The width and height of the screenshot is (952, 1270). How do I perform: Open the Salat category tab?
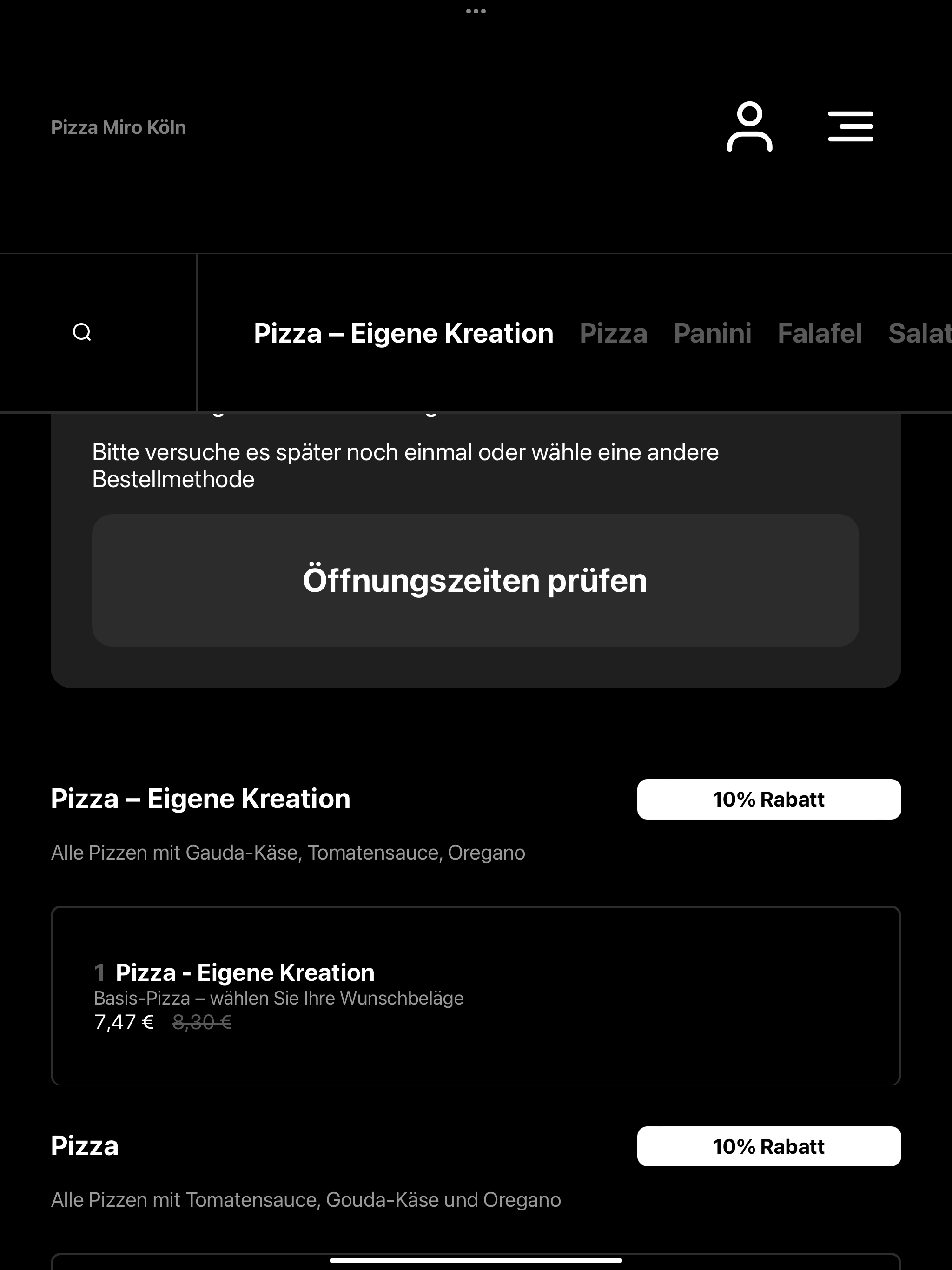pyautogui.click(x=920, y=333)
